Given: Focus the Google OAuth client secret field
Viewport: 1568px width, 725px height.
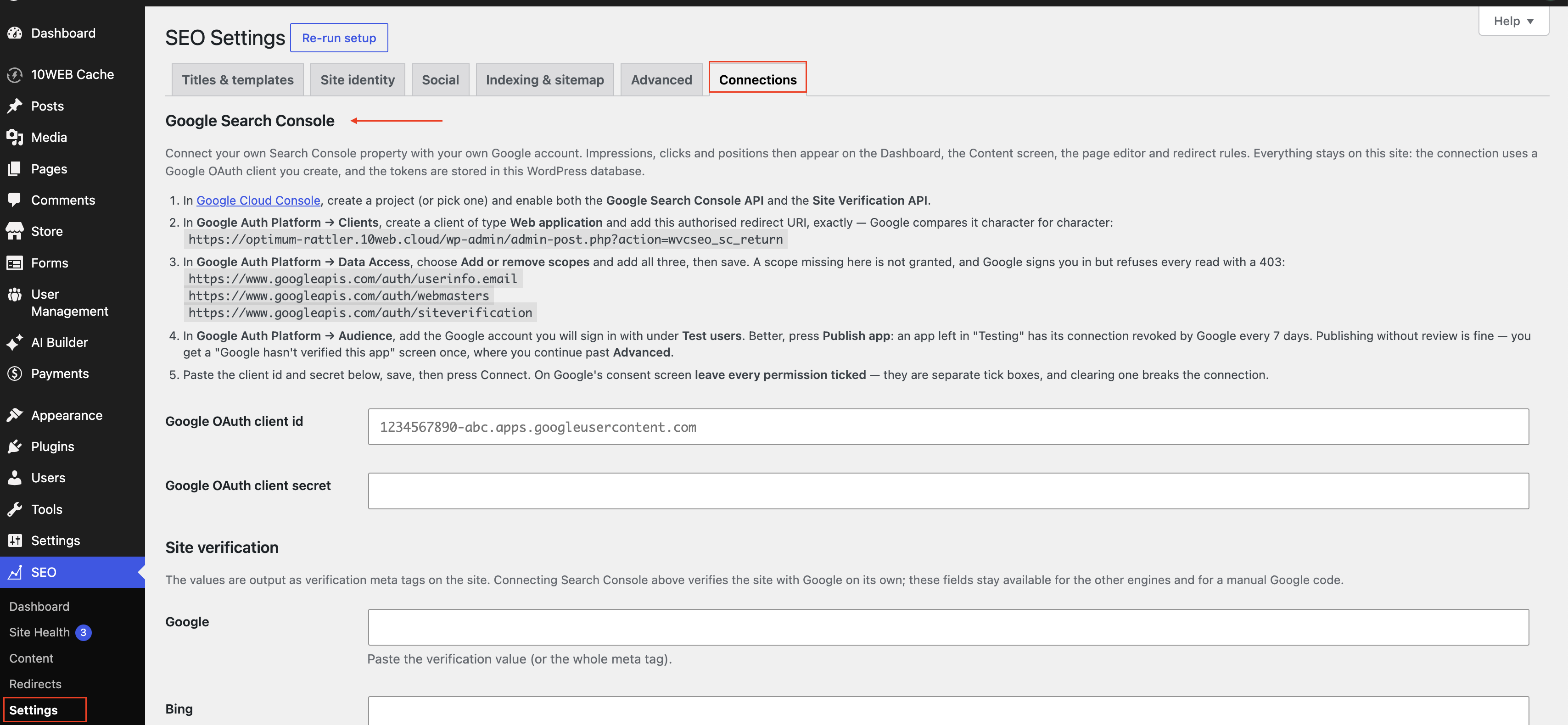Looking at the screenshot, I should click(948, 491).
